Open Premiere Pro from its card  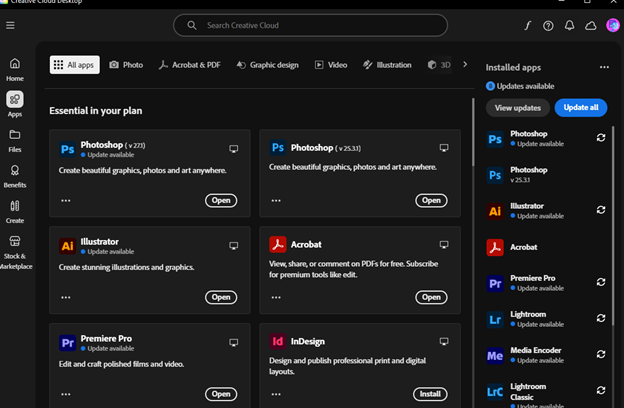coord(221,394)
